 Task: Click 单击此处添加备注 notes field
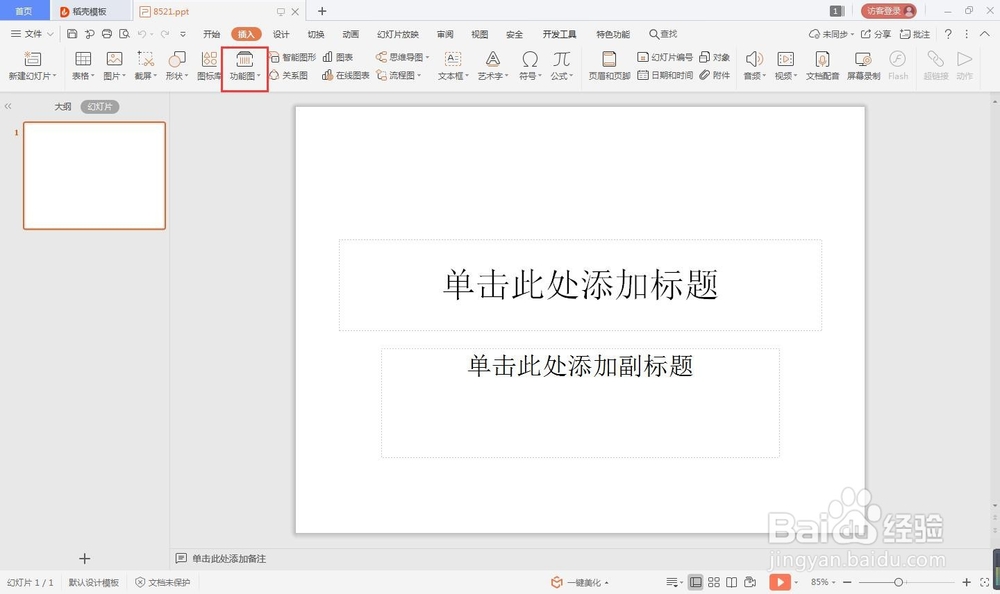229,558
